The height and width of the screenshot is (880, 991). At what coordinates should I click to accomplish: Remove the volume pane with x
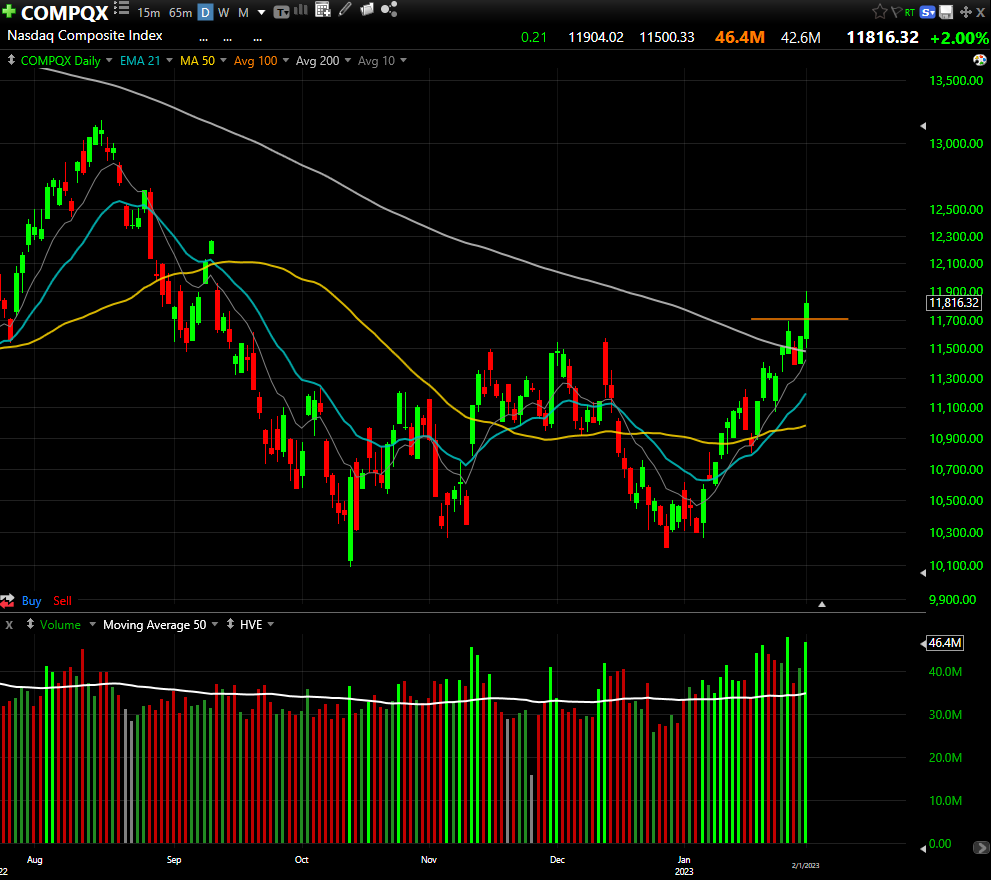(x=9, y=625)
